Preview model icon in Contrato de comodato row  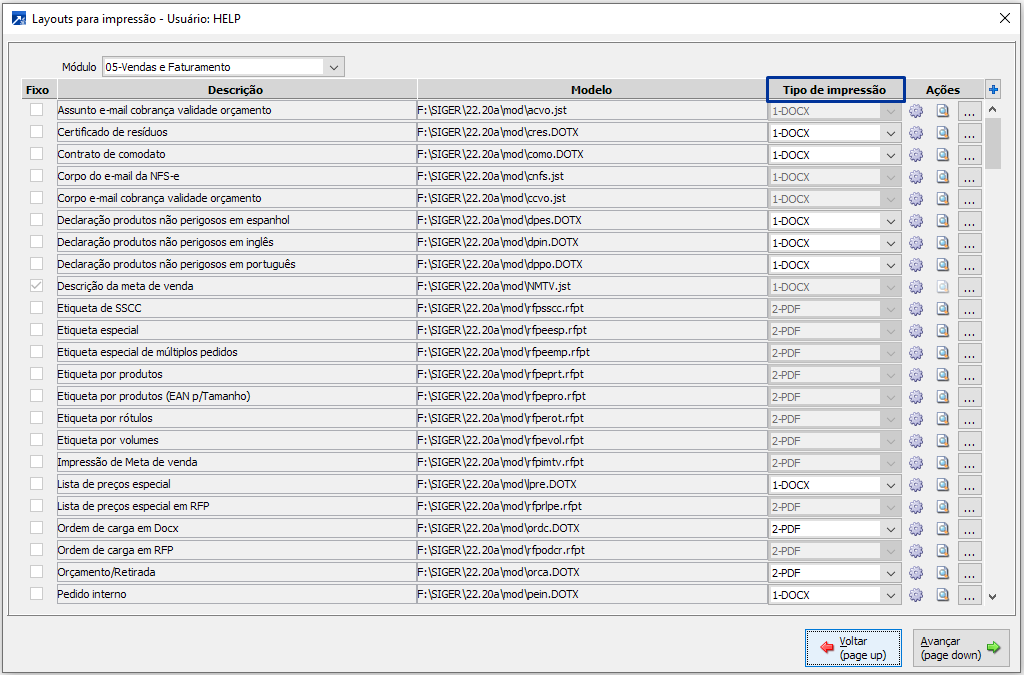coord(942,155)
